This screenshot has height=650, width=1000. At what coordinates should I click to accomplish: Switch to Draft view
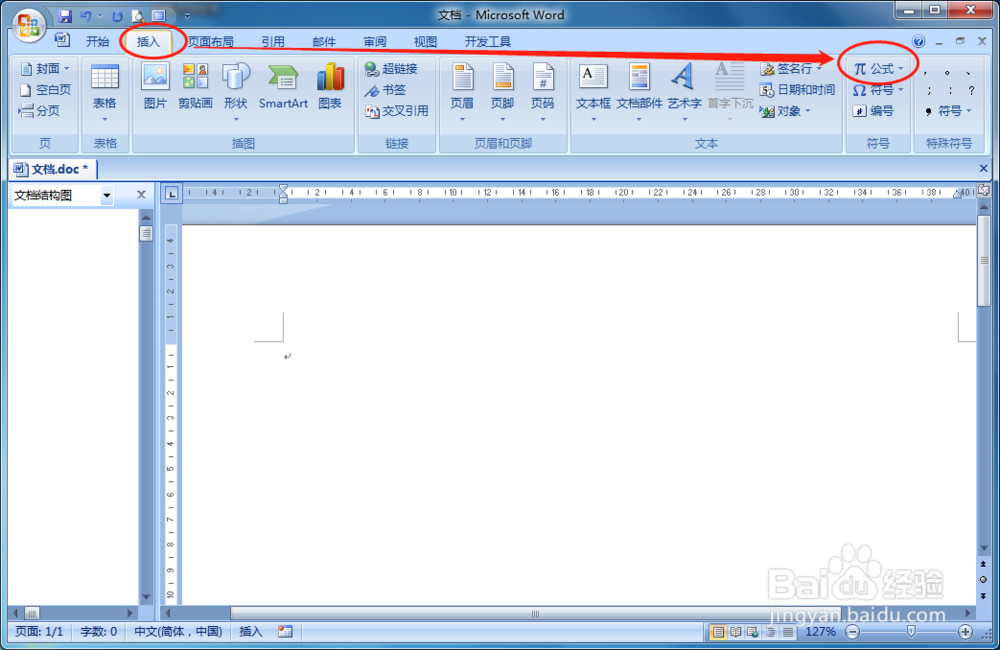click(788, 632)
